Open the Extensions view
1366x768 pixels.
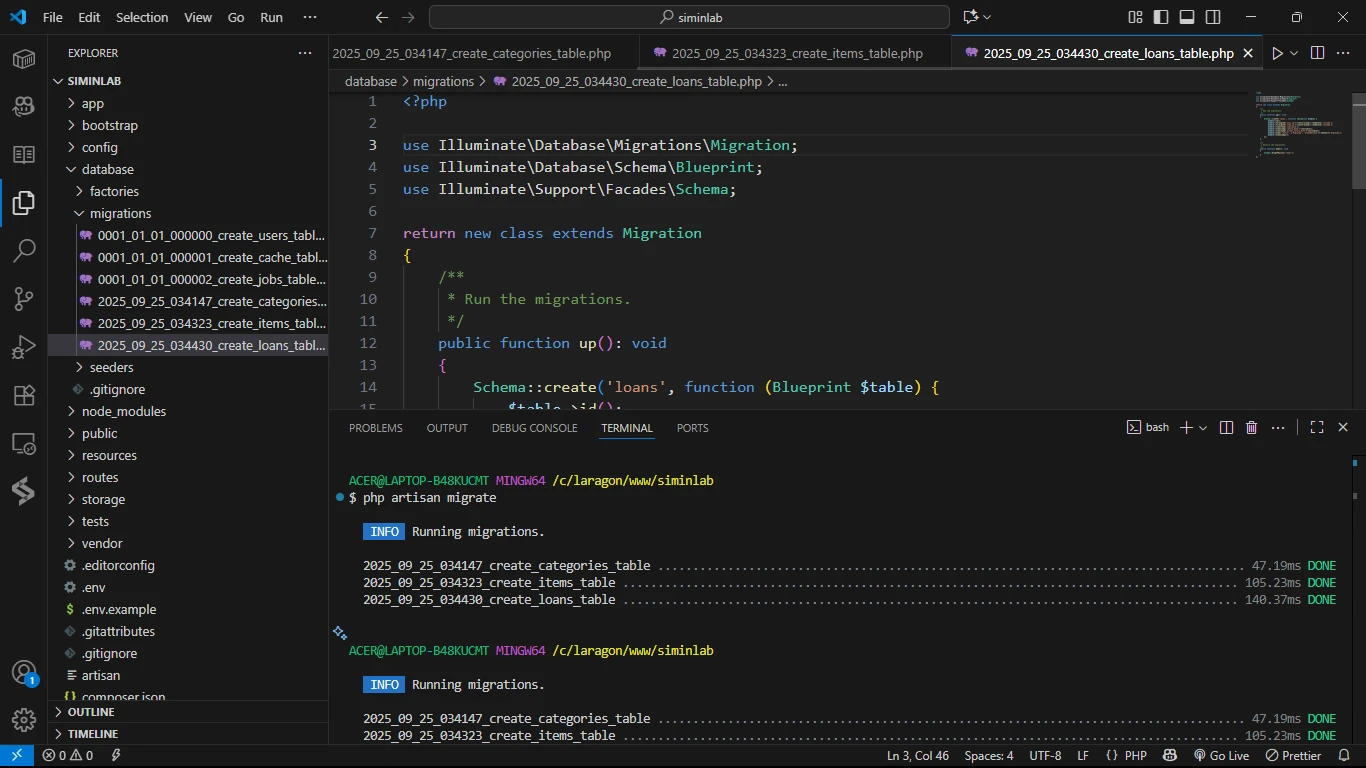(24, 395)
